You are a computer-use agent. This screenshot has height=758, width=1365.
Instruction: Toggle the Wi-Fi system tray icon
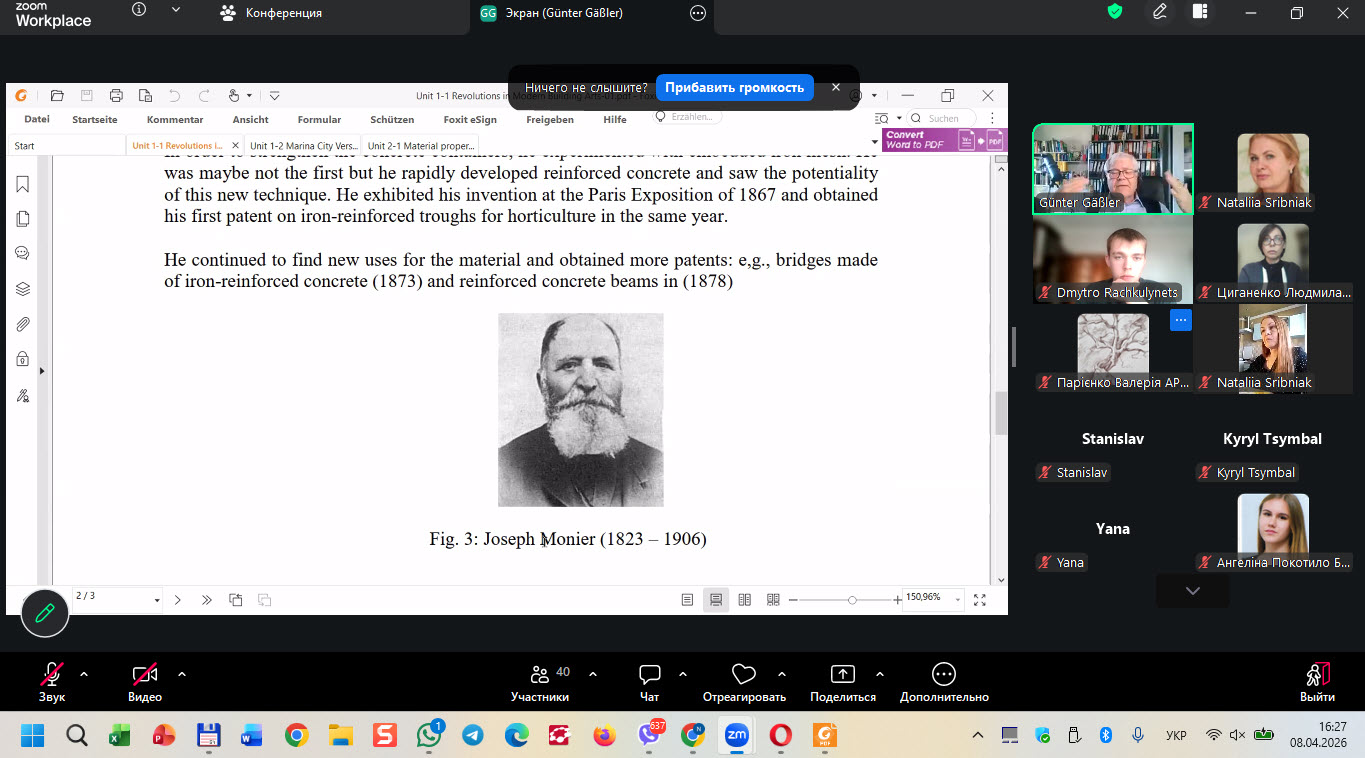tap(1213, 736)
